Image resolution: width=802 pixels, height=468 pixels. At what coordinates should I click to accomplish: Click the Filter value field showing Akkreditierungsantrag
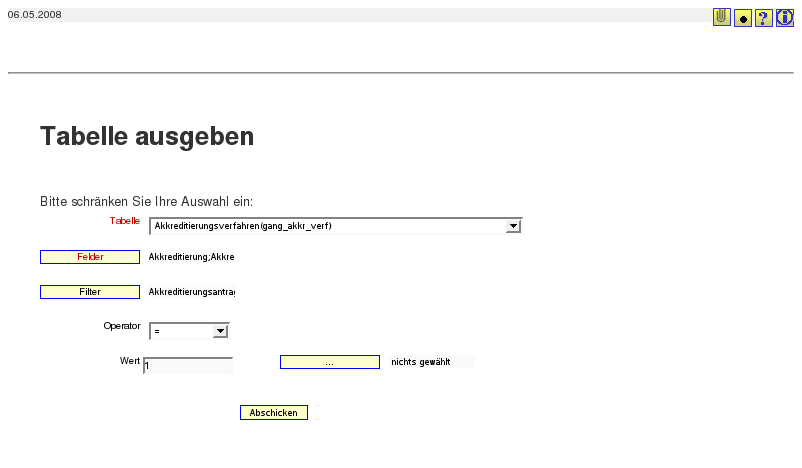(x=191, y=292)
